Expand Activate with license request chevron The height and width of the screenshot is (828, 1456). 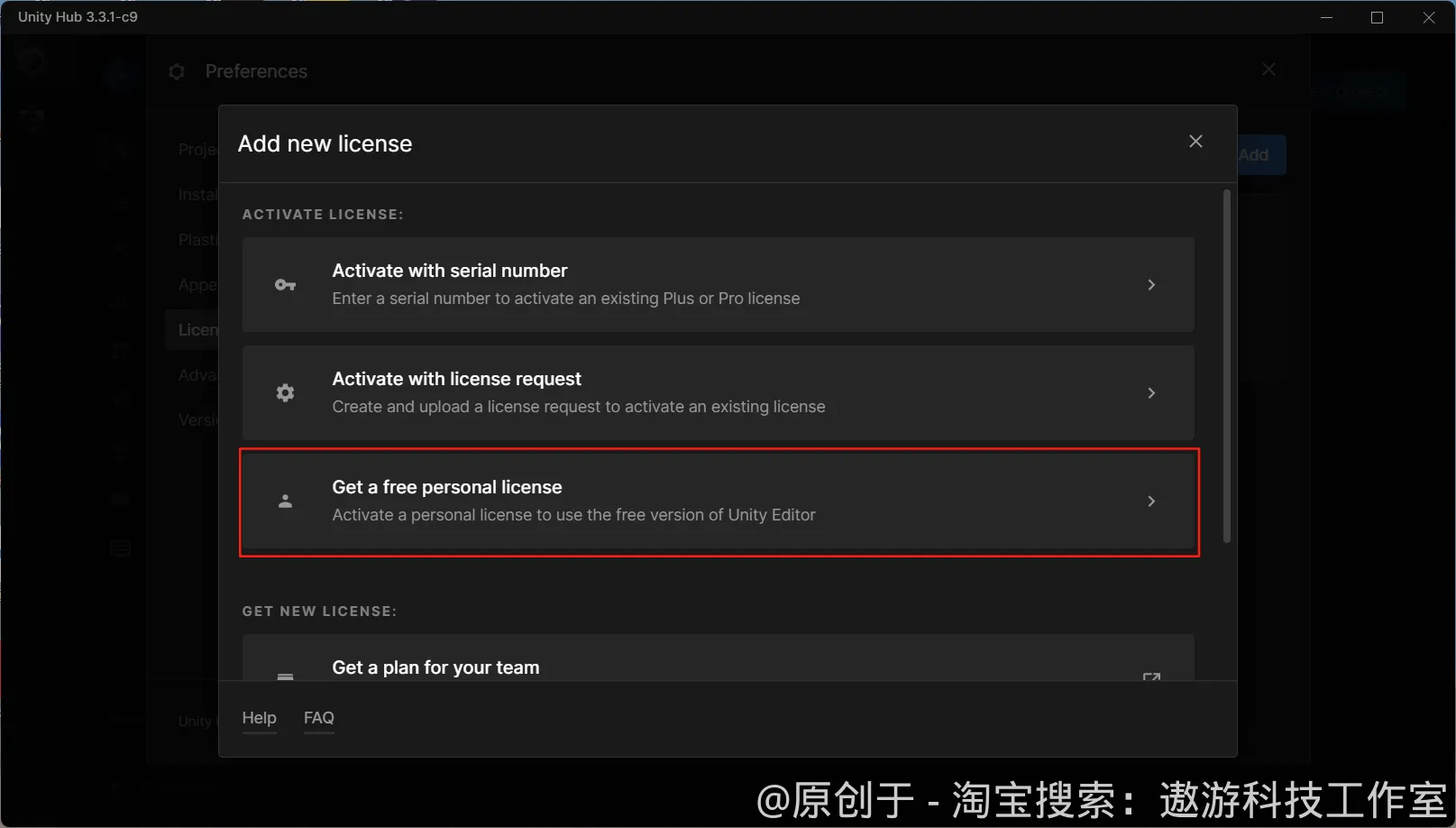point(1151,393)
